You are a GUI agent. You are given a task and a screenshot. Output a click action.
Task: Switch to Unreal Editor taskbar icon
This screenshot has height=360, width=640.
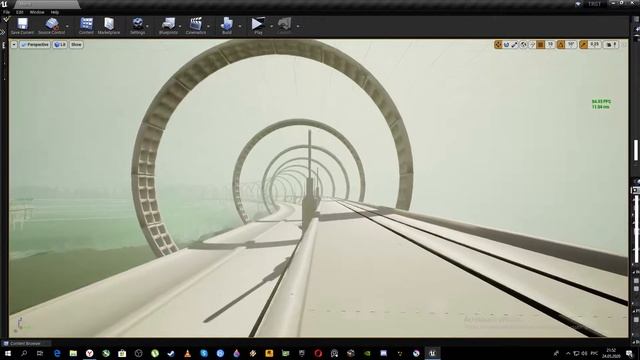[432, 353]
